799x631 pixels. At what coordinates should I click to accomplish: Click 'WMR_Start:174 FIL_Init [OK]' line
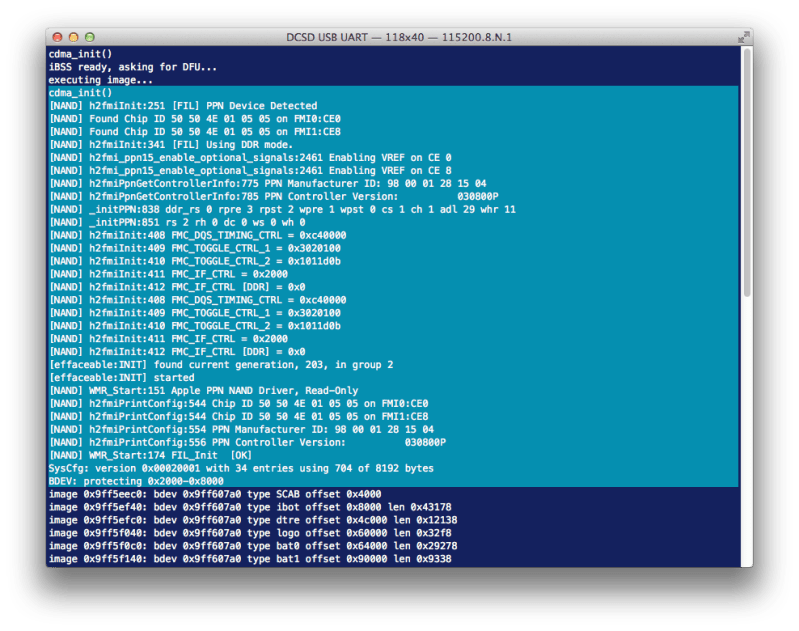click(150, 456)
